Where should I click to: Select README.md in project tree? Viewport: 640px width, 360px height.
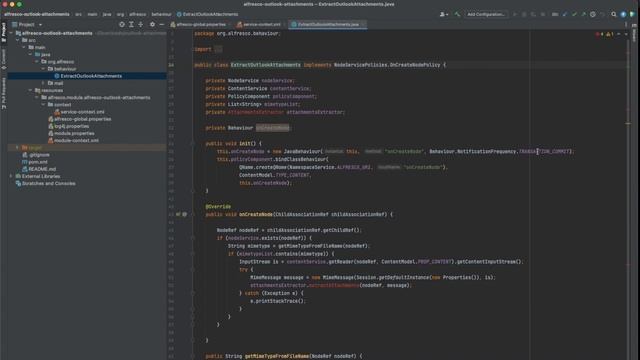tap(42, 169)
